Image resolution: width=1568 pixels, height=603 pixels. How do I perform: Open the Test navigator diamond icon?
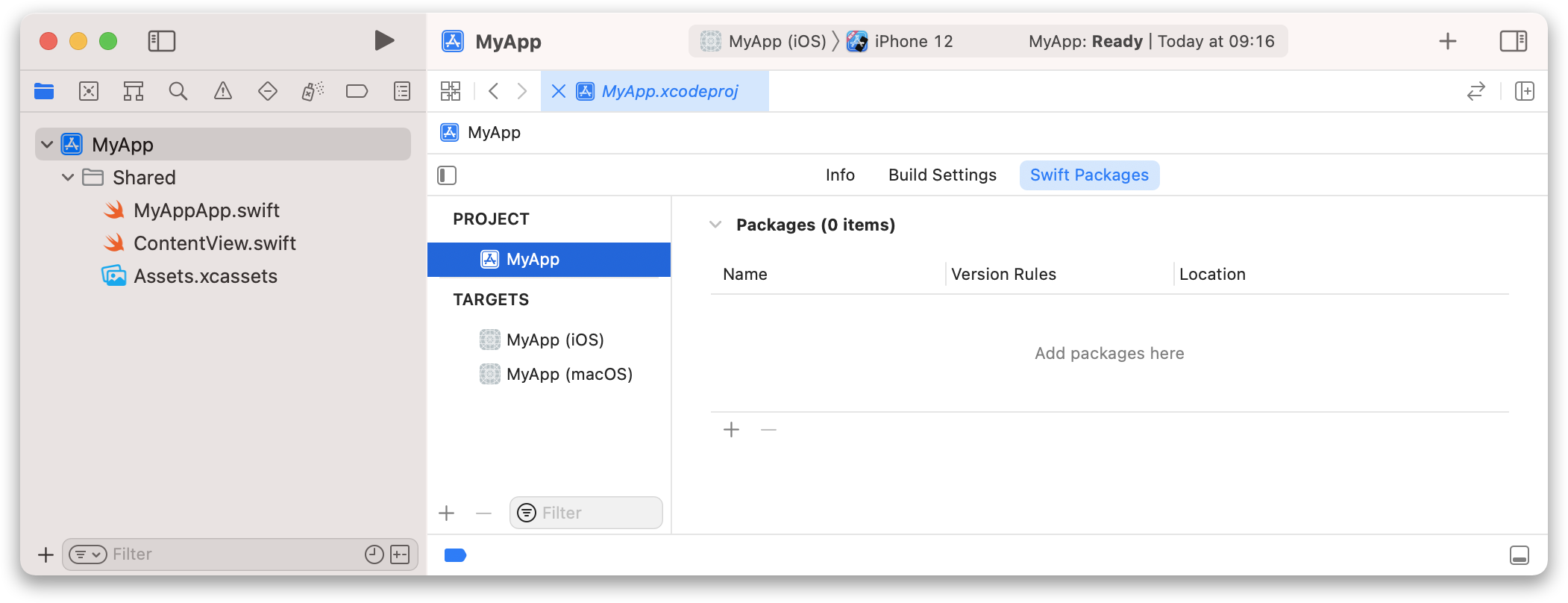click(268, 91)
